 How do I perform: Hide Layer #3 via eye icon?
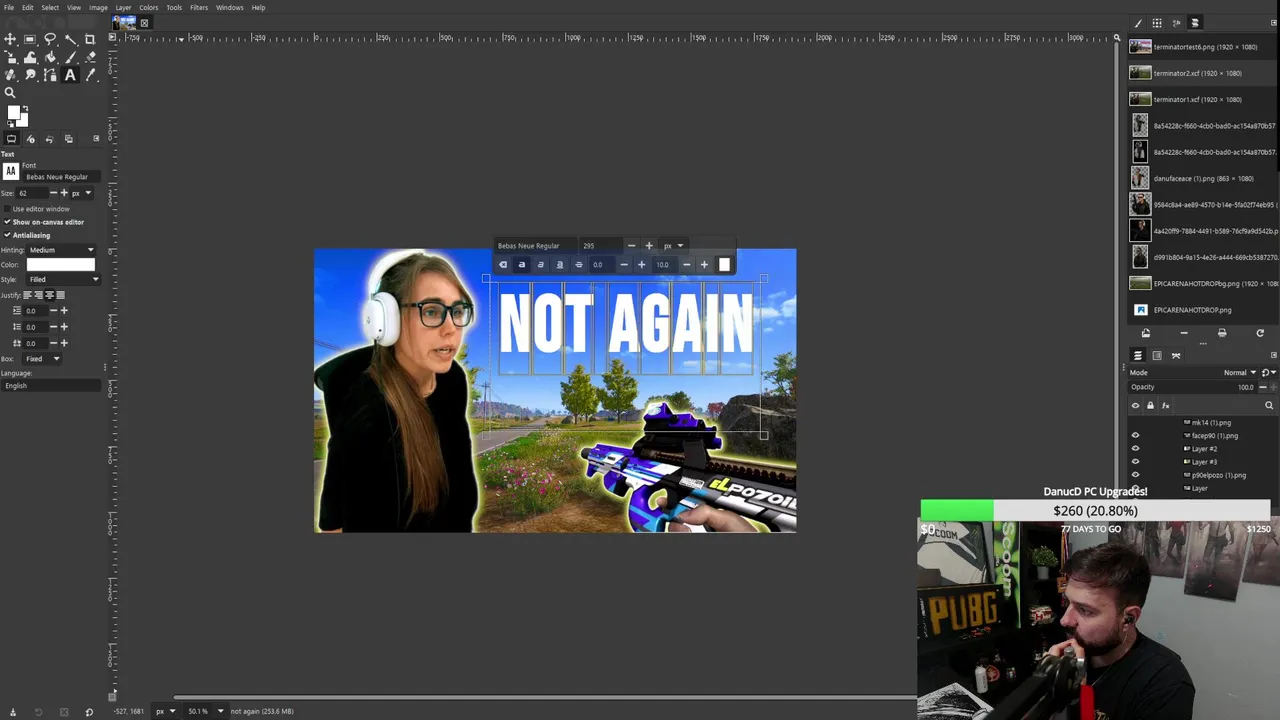coord(1135,462)
